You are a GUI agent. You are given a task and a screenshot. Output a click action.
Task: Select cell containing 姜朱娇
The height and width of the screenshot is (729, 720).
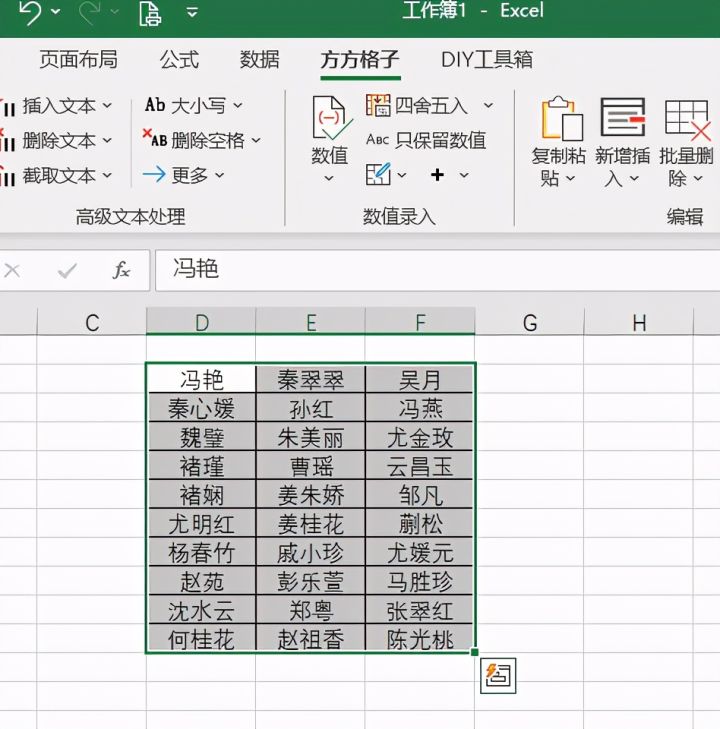click(x=310, y=495)
